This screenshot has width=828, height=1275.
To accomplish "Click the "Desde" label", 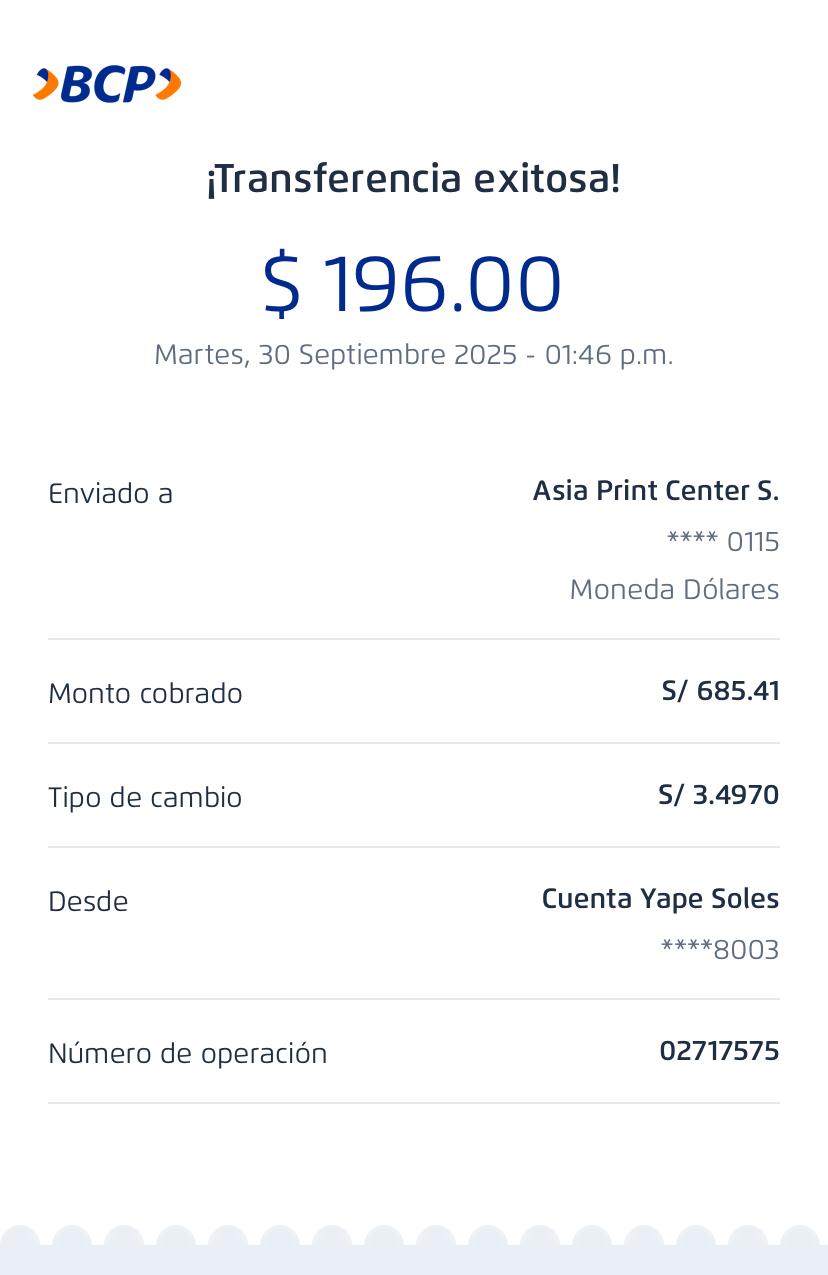I will coord(88,902).
